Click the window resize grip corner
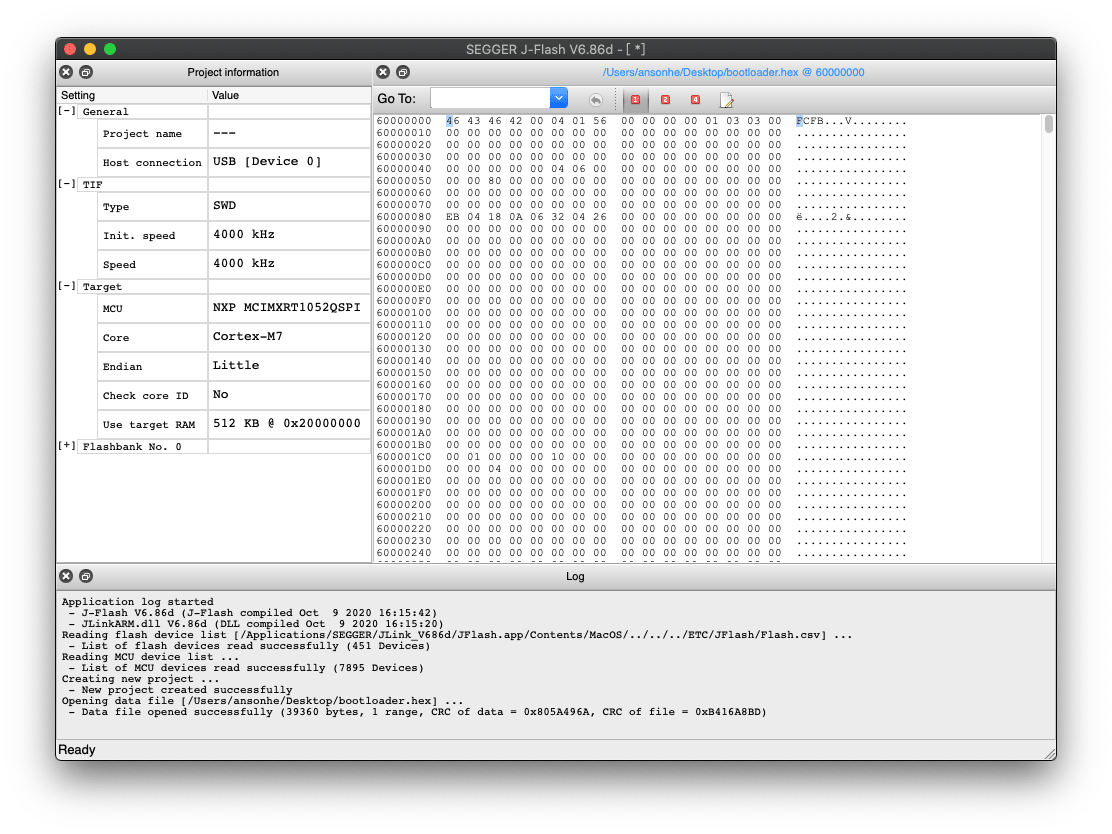 1050,754
